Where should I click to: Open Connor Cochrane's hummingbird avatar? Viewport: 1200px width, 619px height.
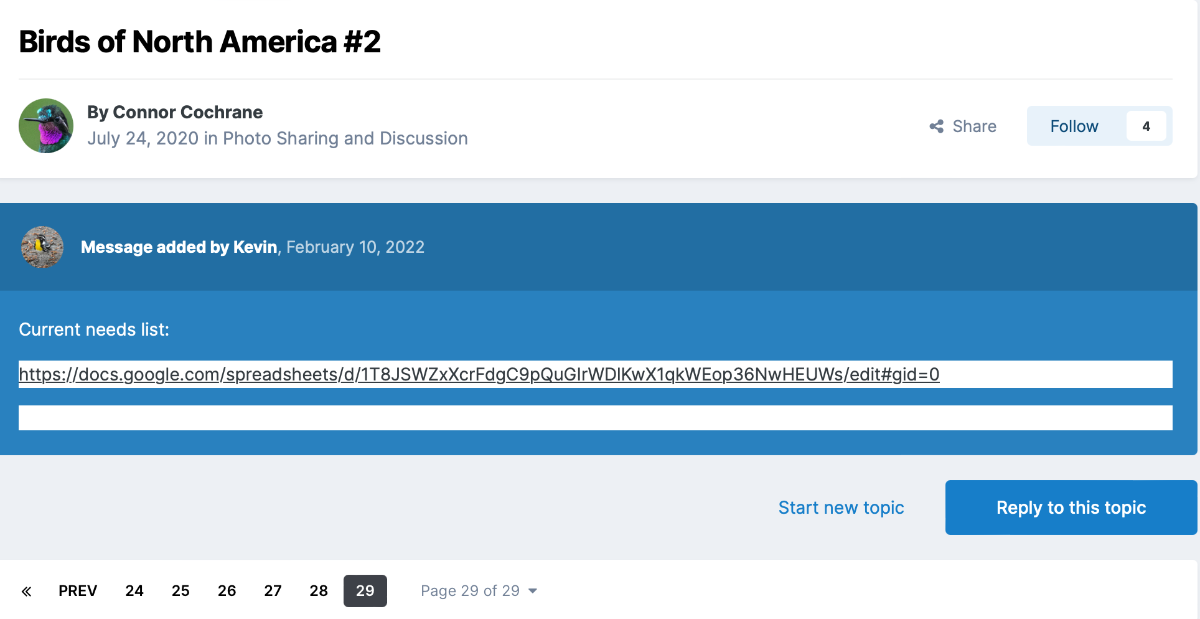point(46,126)
